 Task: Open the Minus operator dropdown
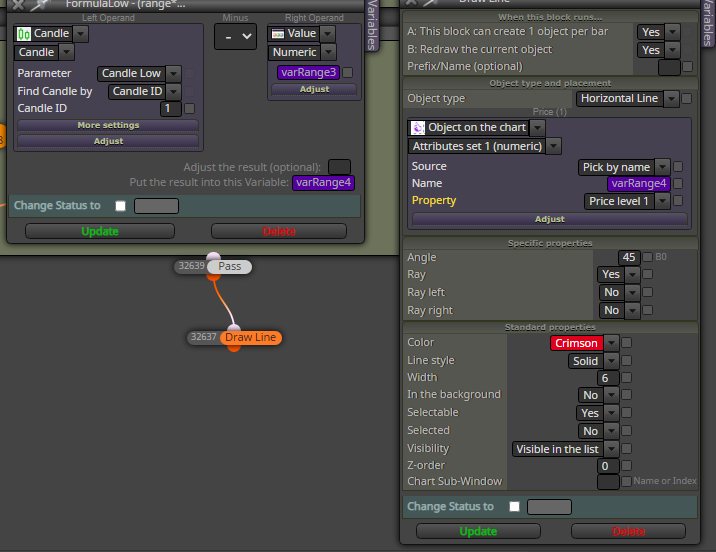point(235,37)
